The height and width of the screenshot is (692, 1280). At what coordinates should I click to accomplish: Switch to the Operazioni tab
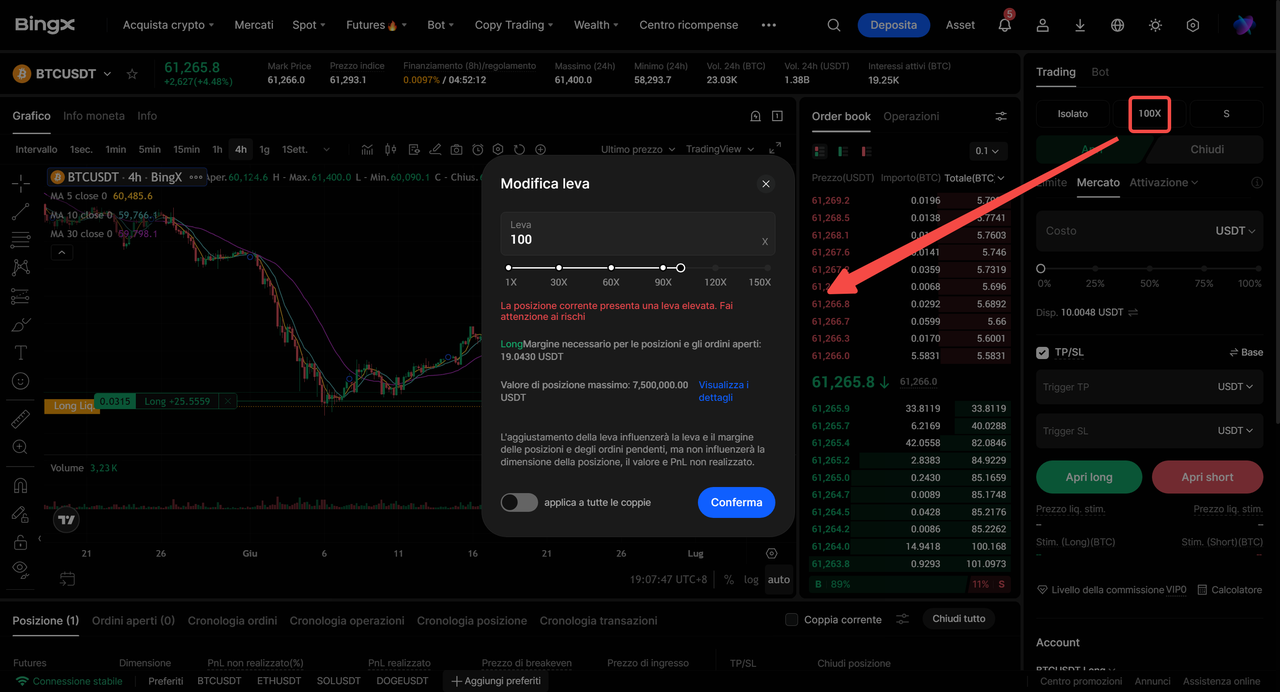pos(911,116)
